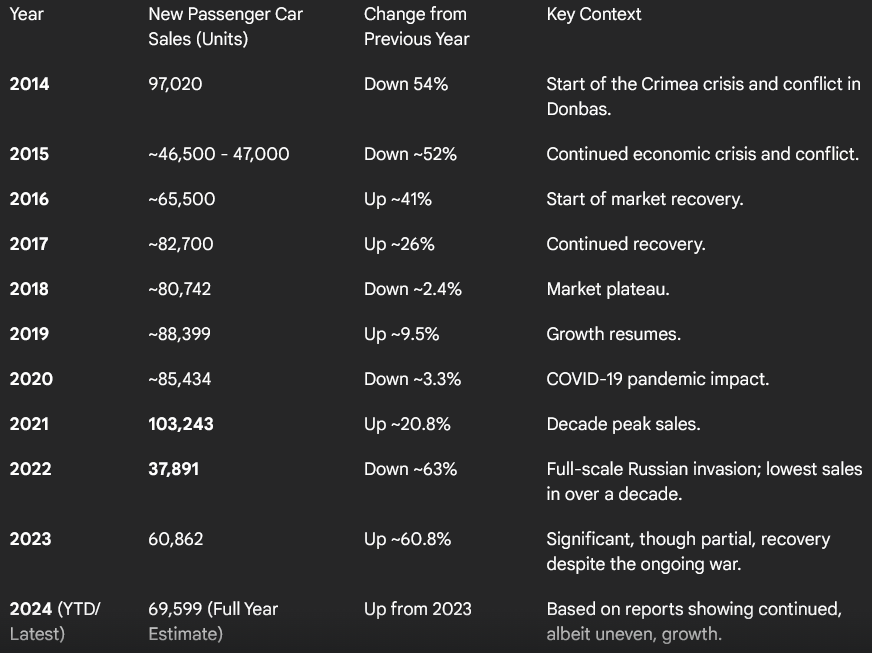Image resolution: width=872 pixels, height=653 pixels.
Task: Click the Crimea crisis context text
Action: pyautogui.click(x=703, y=96)
